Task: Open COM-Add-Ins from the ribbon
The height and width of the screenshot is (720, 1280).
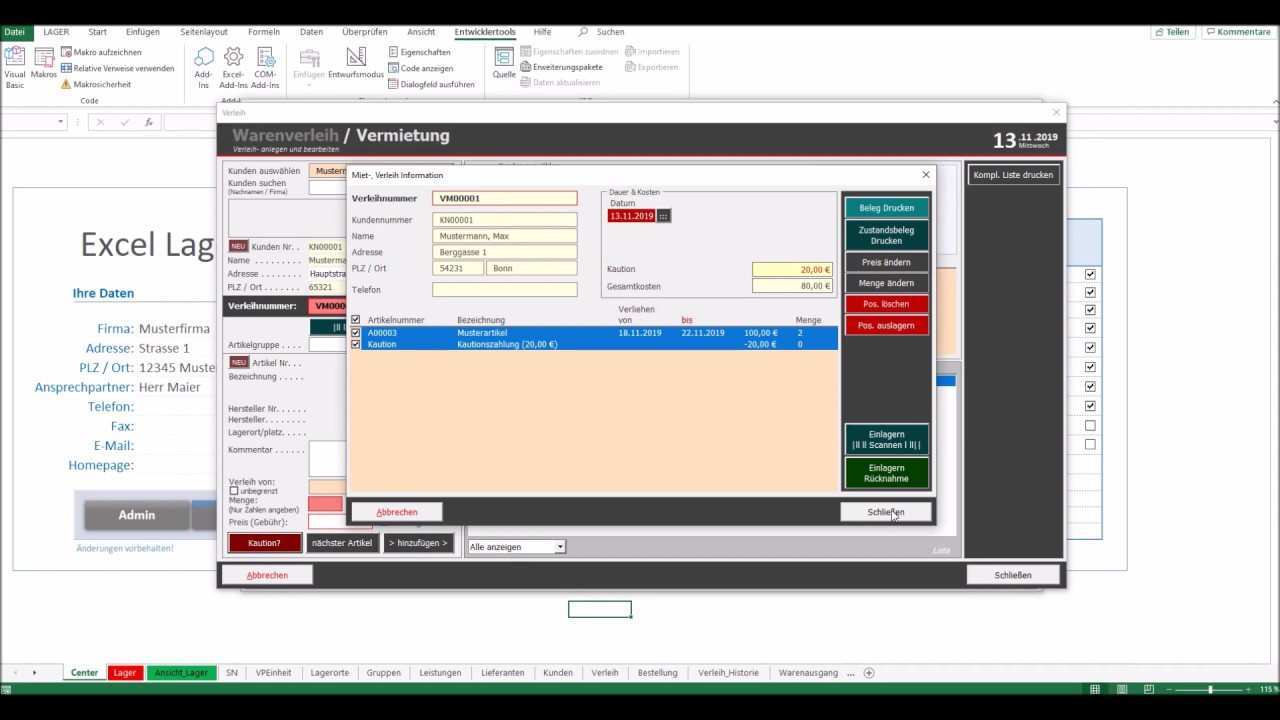Action: click(265, 60)
